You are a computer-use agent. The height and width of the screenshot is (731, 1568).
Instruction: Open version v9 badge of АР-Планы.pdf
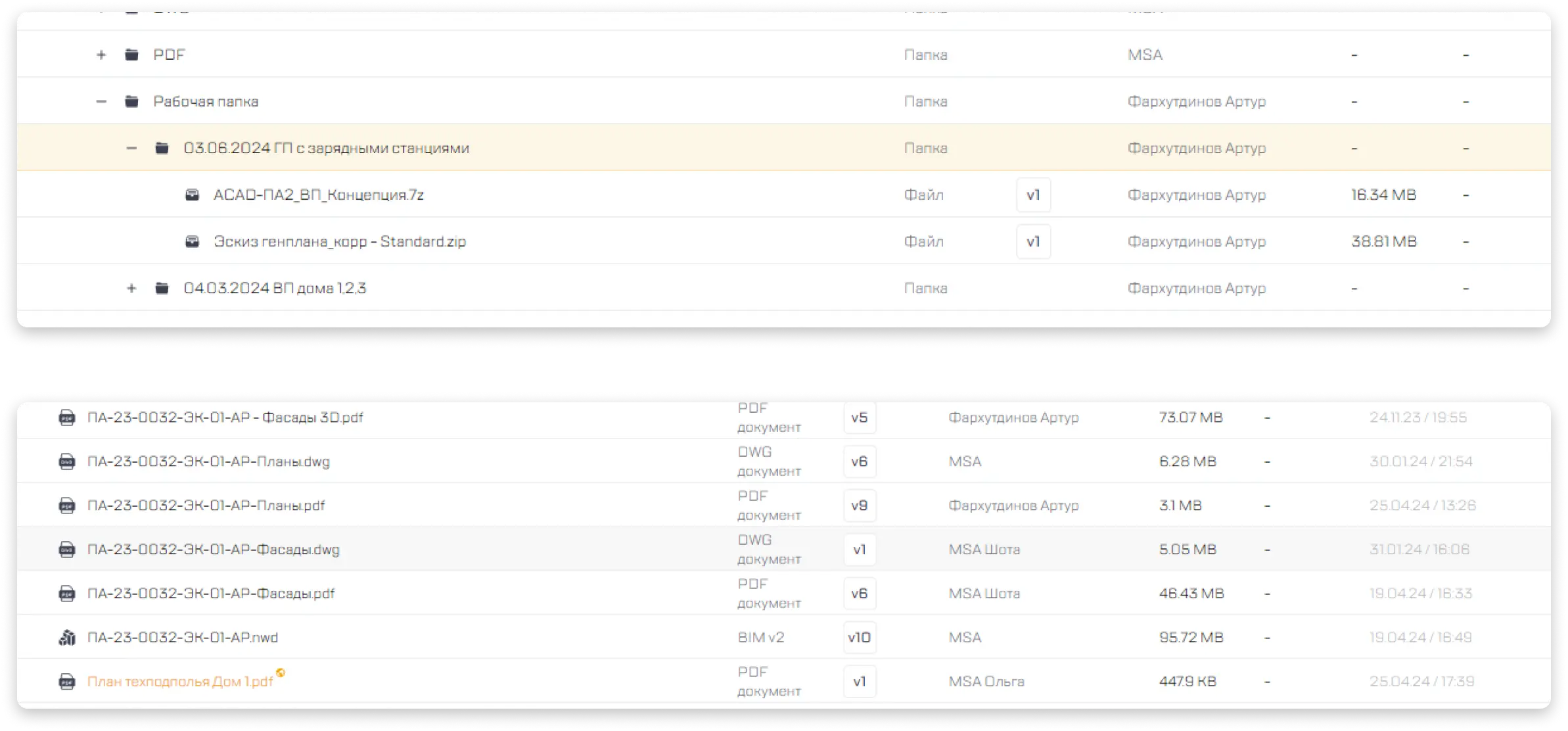(x=859, y=506)
